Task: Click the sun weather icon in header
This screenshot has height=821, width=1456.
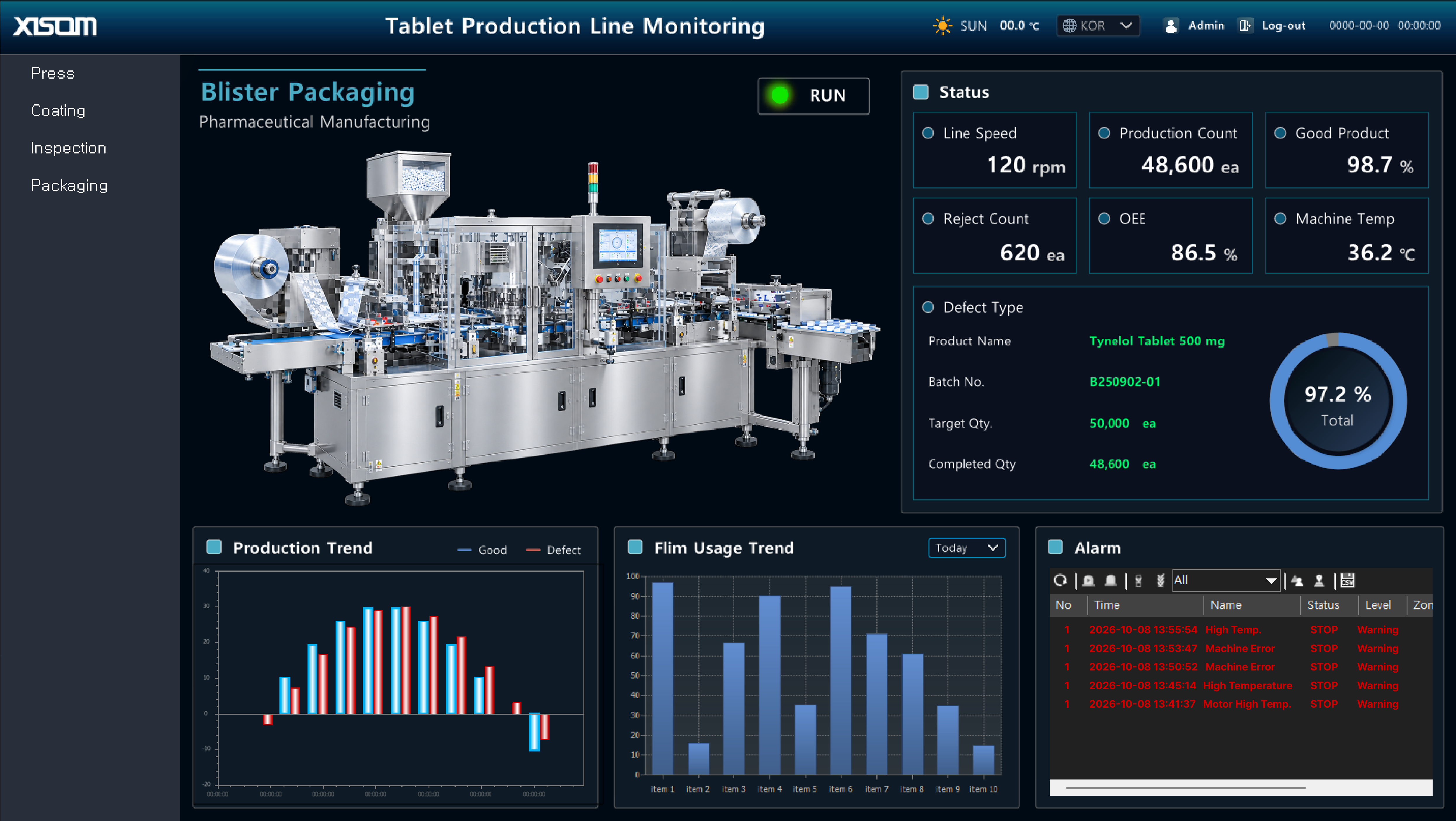Action: click(942, 26)
